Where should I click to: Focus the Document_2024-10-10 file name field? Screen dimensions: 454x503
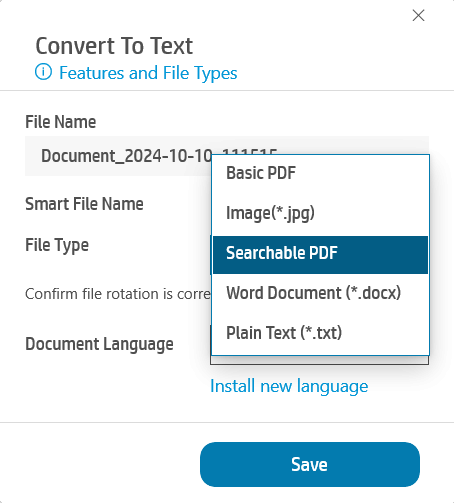pos(118,156)
